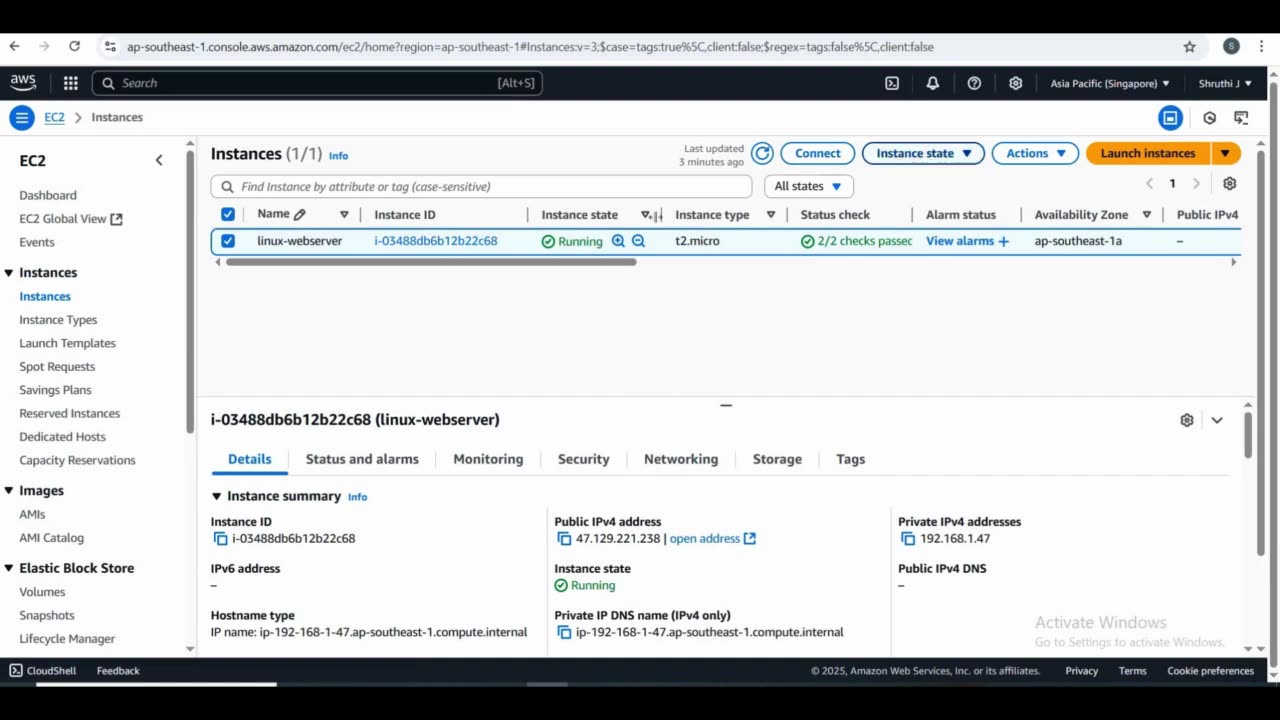Open browser profile avatar

(x=1231, y=47)
